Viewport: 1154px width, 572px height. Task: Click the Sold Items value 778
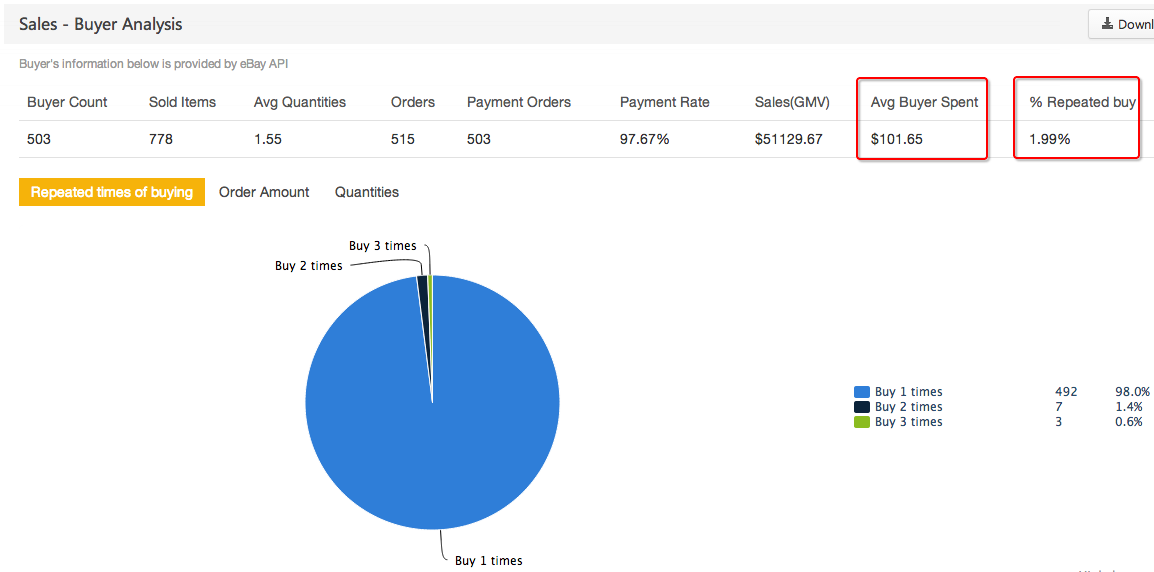tap(160, 138)
